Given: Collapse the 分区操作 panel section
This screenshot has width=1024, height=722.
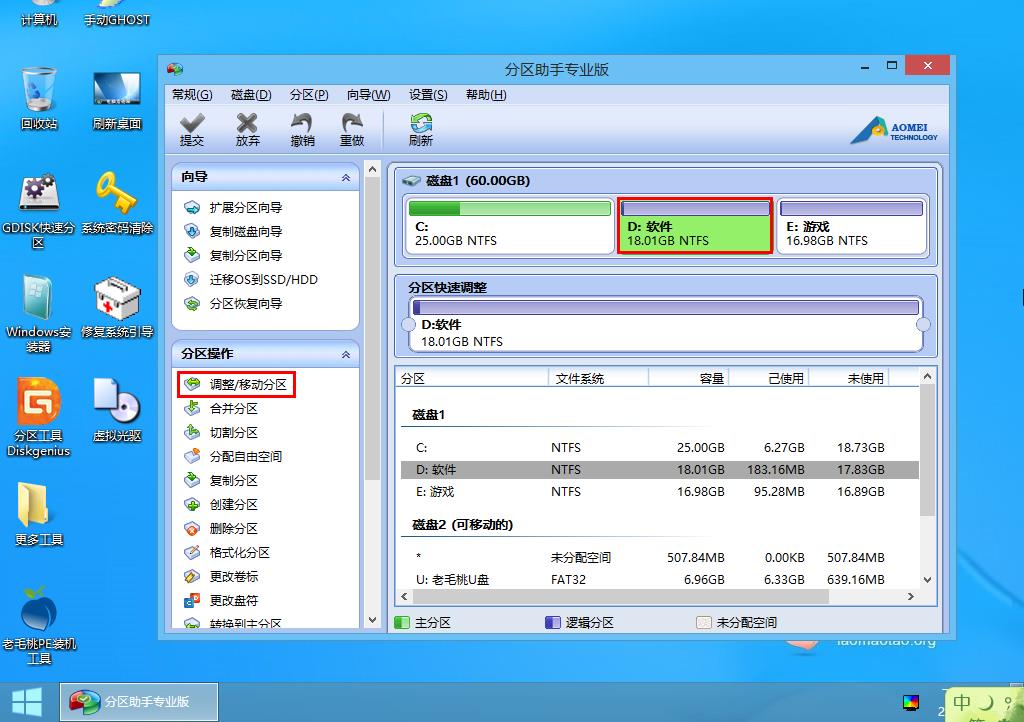Looking at the screenshot, I should [346, 354].
